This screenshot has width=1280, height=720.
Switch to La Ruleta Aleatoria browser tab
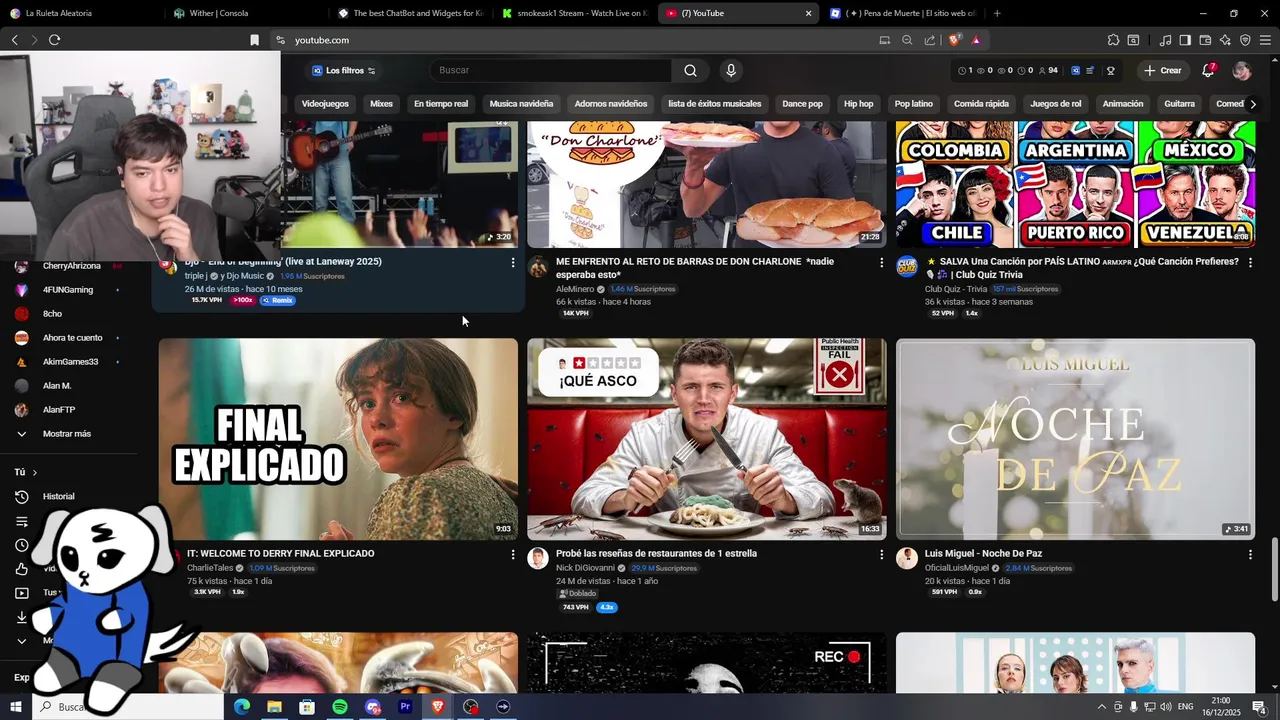(x=80, y=13)
